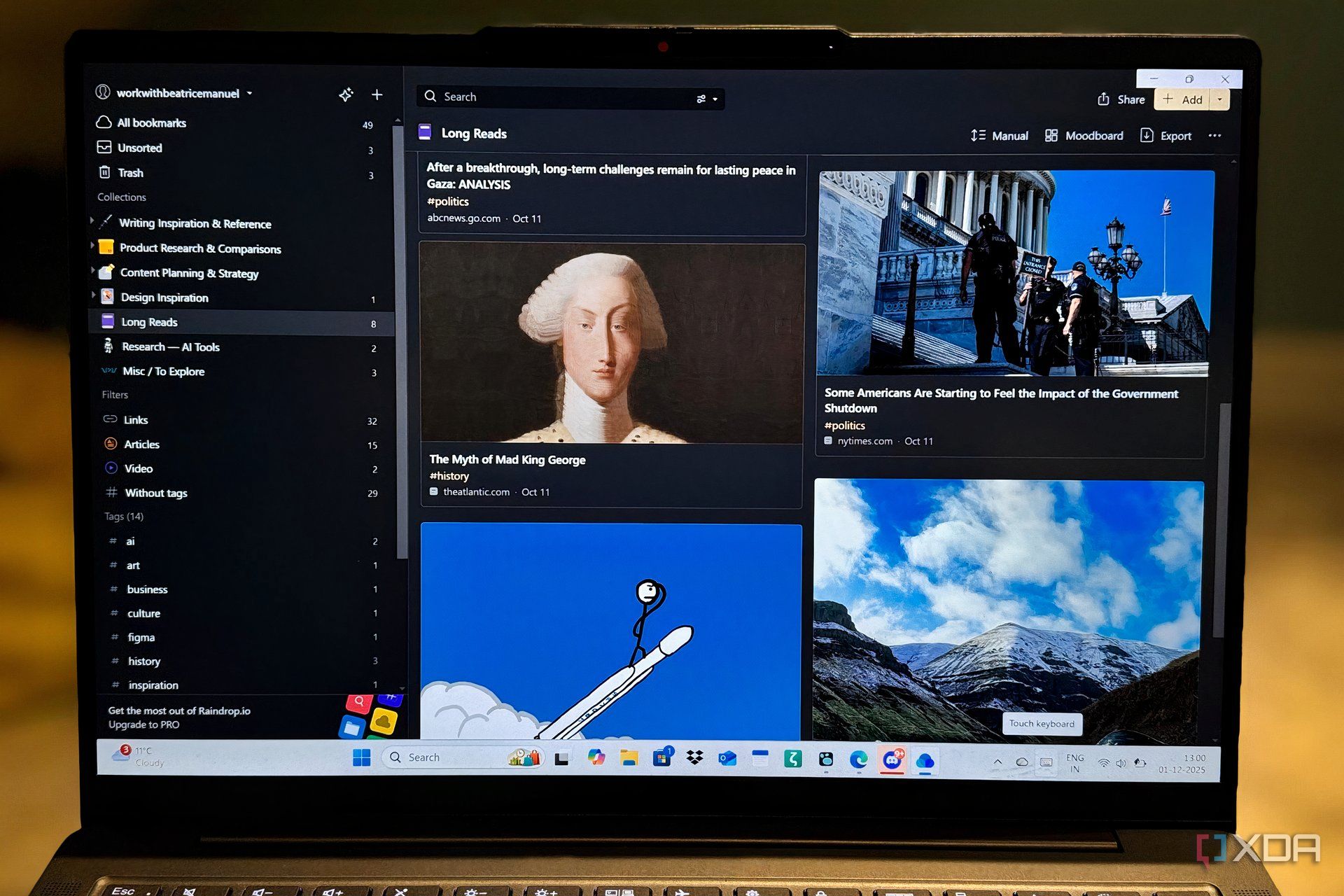The height and width of the screenshot is (896, 1344).
Task: Open the Trash from the sidebar
Action: pos(131,173)
